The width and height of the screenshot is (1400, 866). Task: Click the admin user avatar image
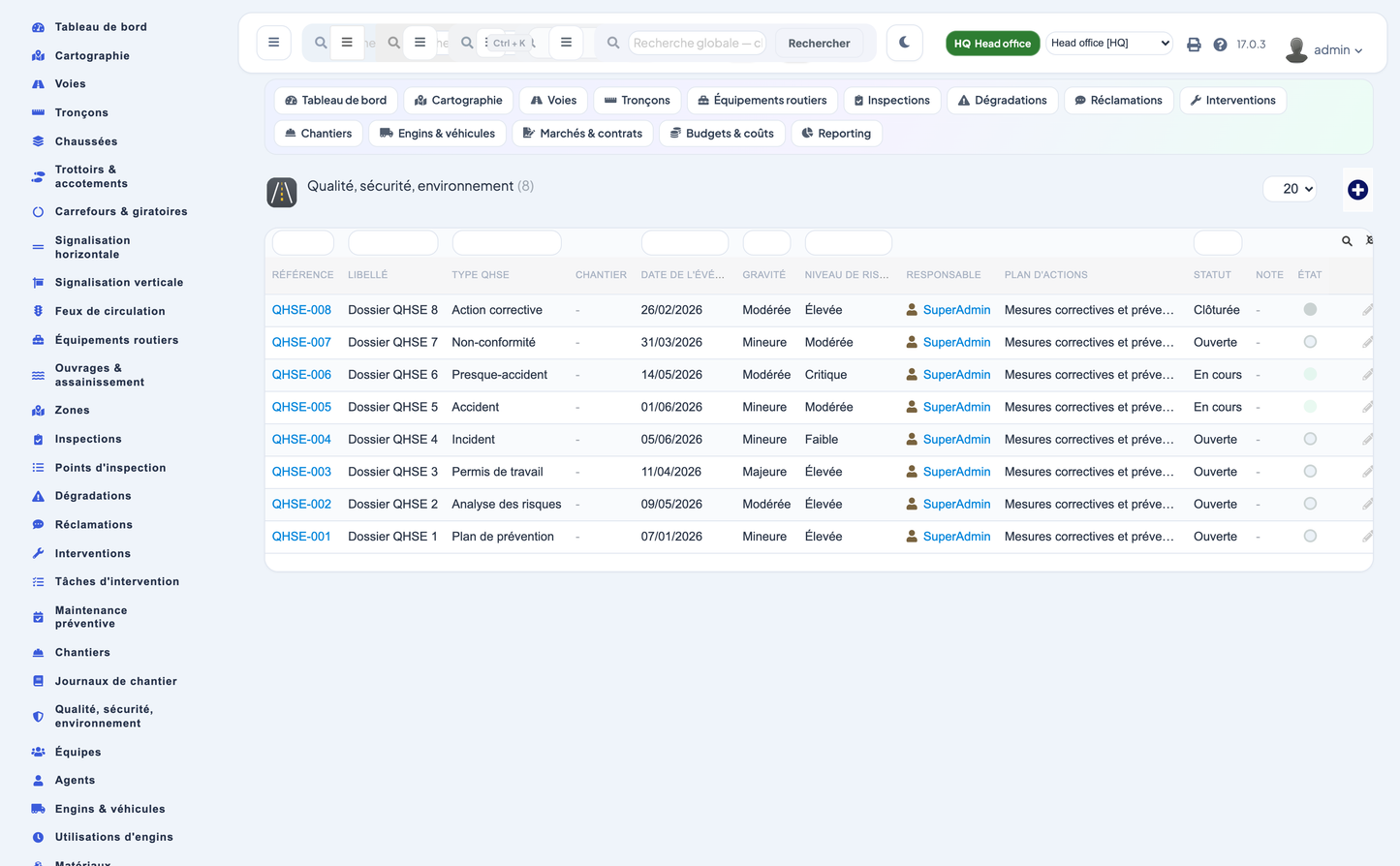tap(1296, 49)
